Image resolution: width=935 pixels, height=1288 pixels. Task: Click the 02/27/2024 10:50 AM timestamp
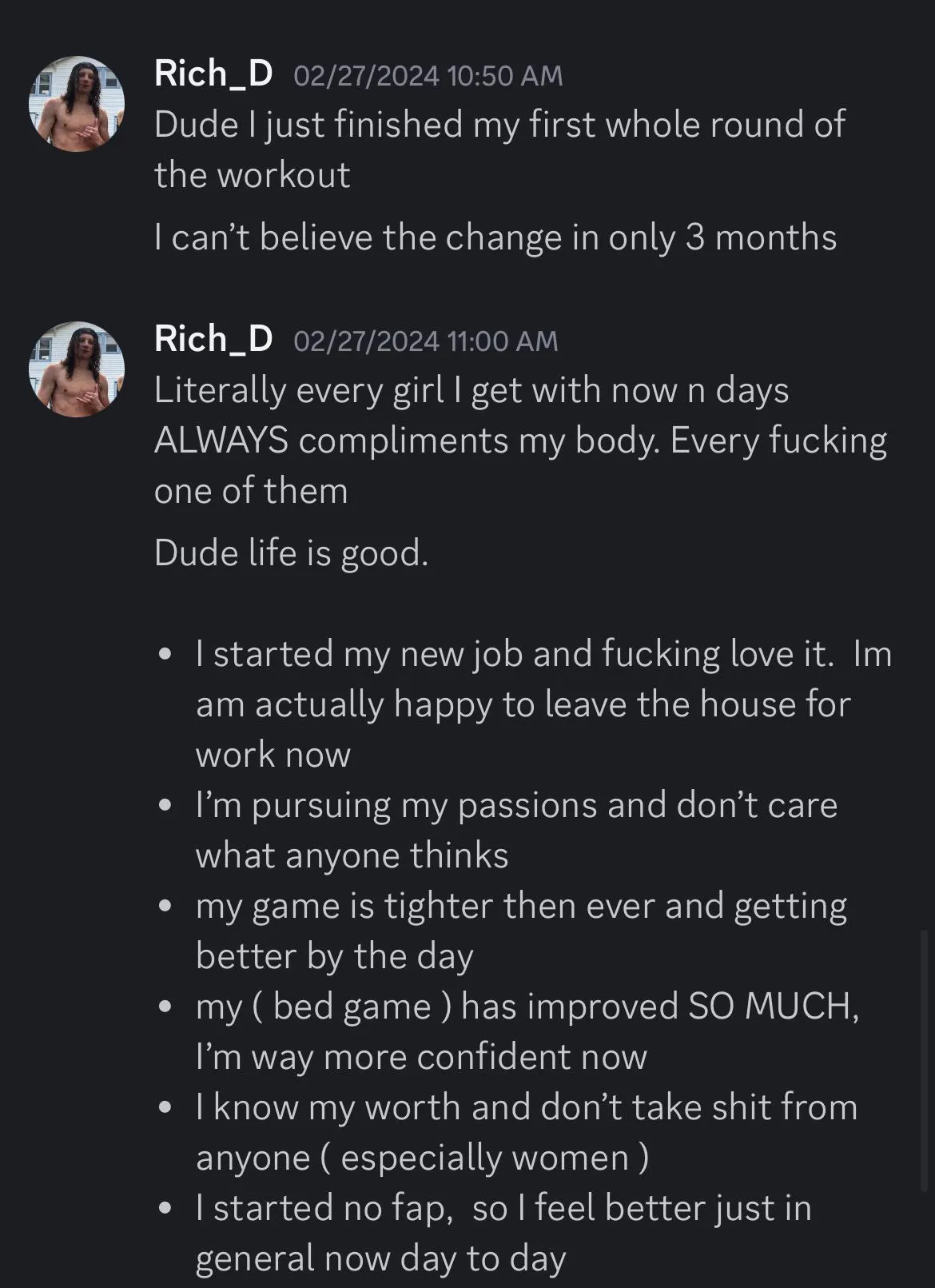coord(428,76)
